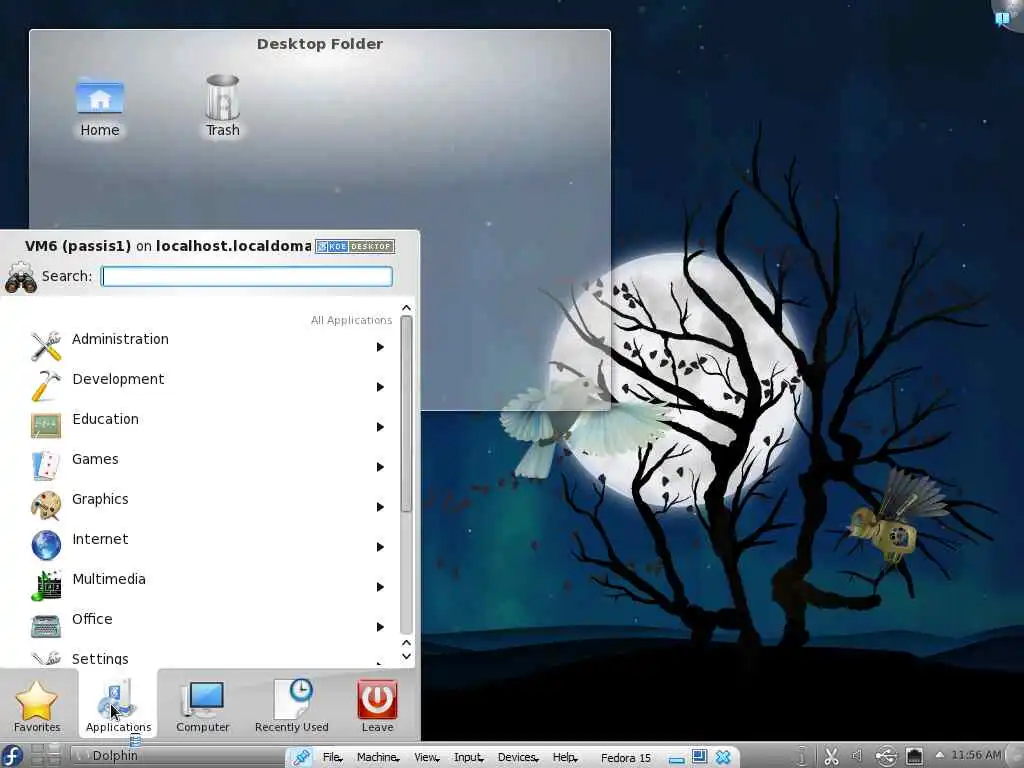Click the KDE Desktop badge
Screen dimensions: 1024x768
(355, 246)
